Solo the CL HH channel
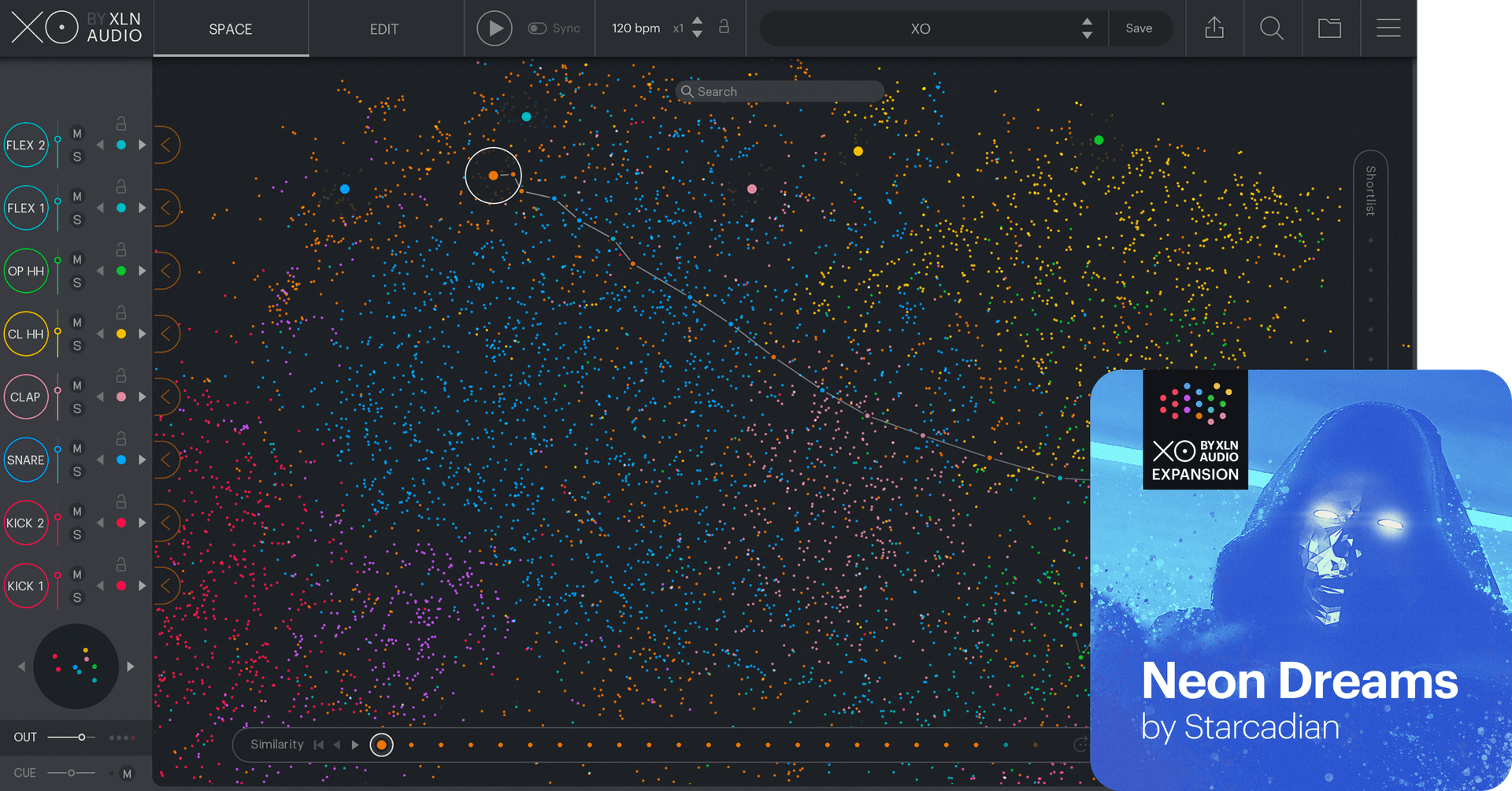 click(77, 346)
